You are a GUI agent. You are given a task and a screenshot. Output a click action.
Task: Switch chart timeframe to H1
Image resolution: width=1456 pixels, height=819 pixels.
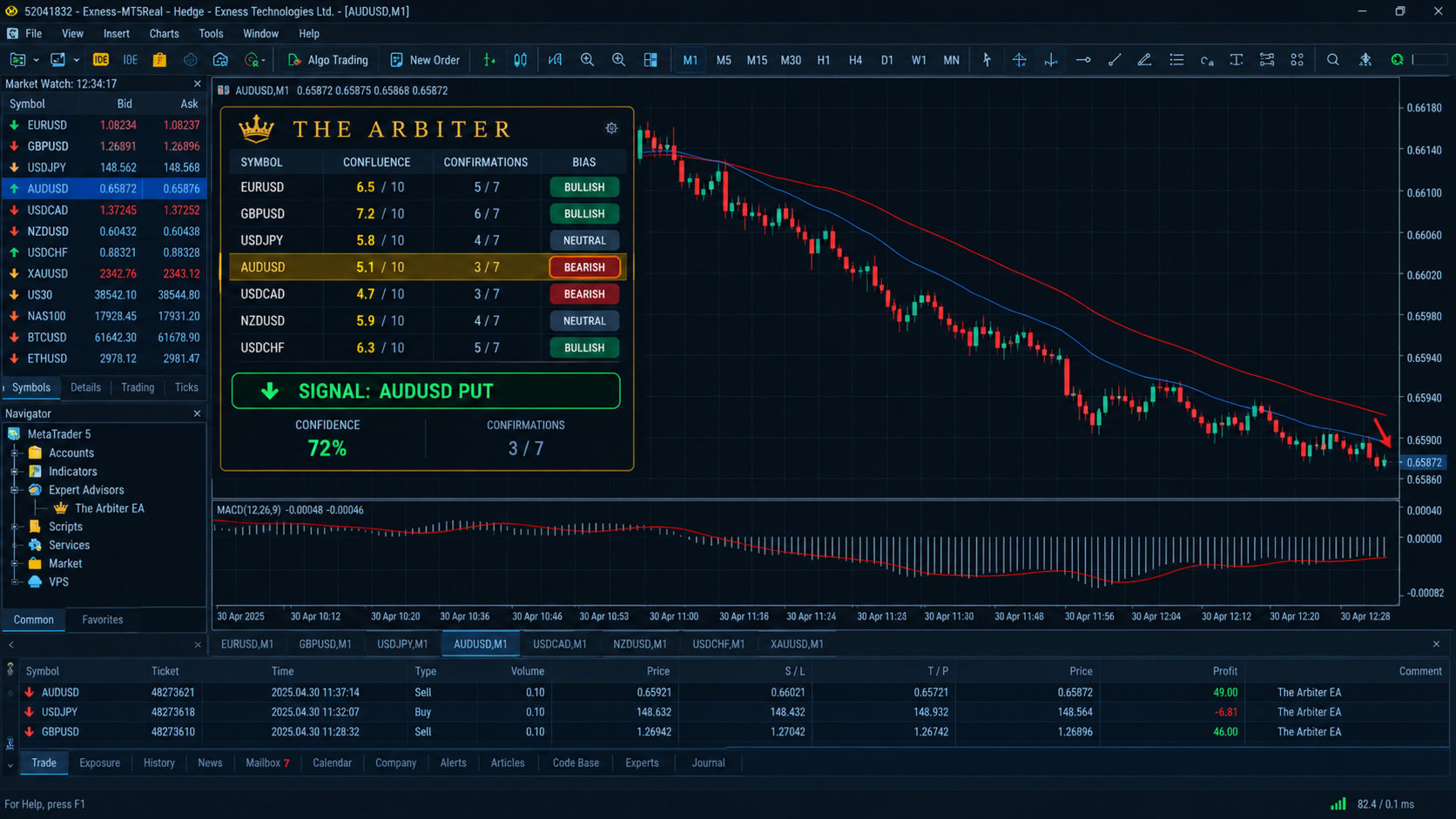coord(824,60)
